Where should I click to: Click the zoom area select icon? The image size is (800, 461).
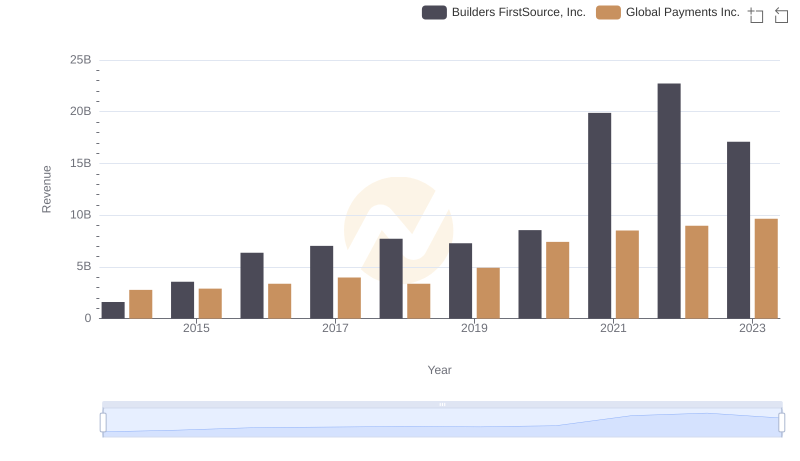coord(756,15)
